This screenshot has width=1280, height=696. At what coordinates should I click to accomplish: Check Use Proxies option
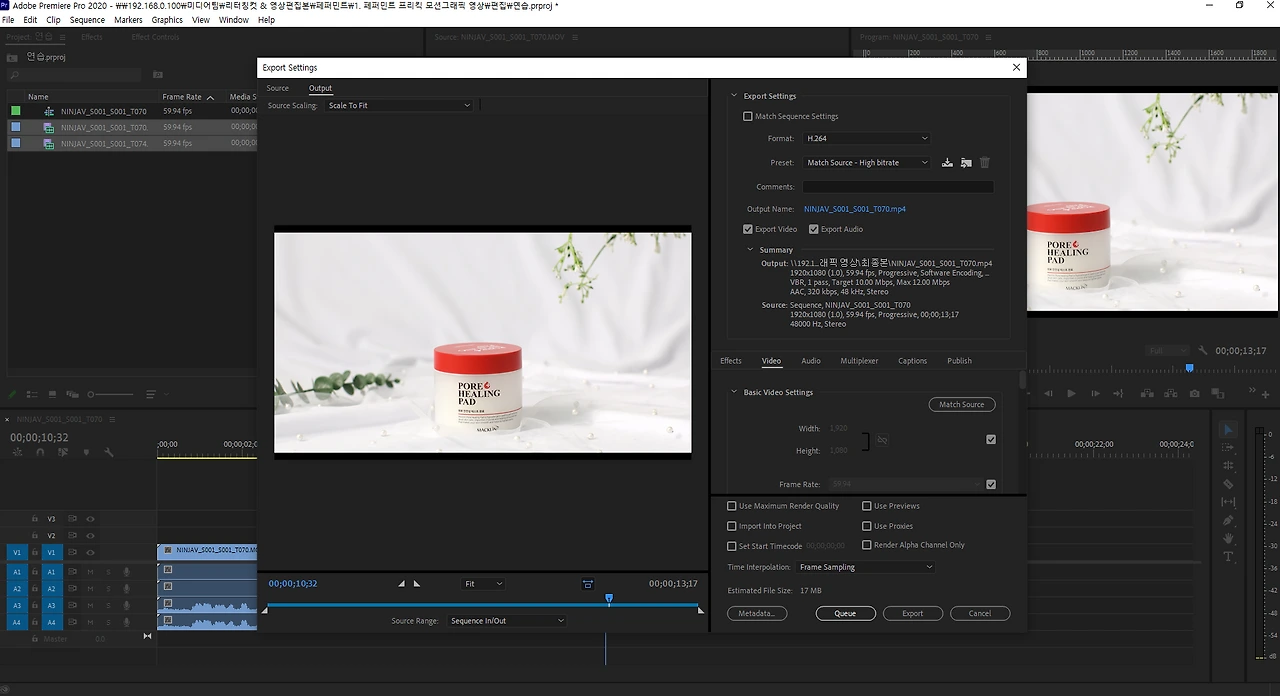867,526
